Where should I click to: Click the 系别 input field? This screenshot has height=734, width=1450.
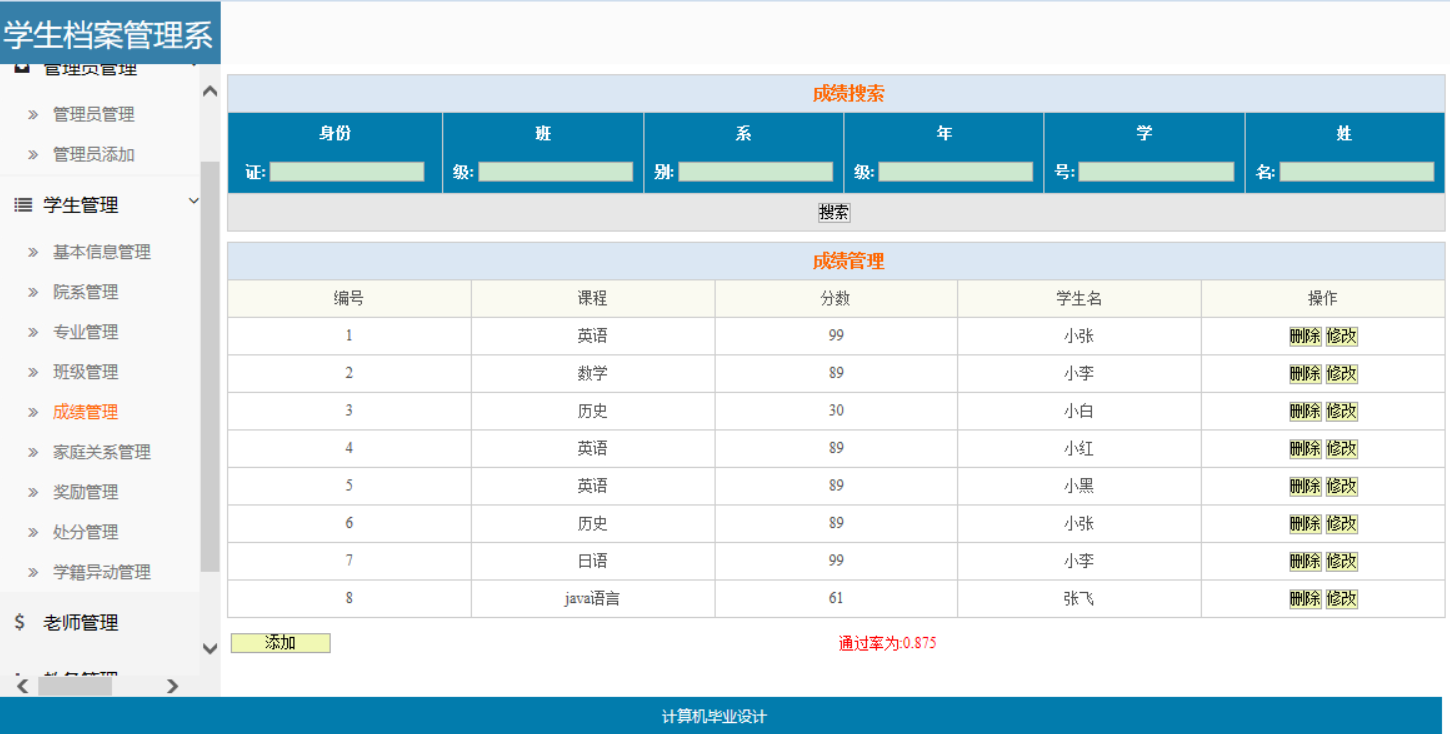[756, 172]
